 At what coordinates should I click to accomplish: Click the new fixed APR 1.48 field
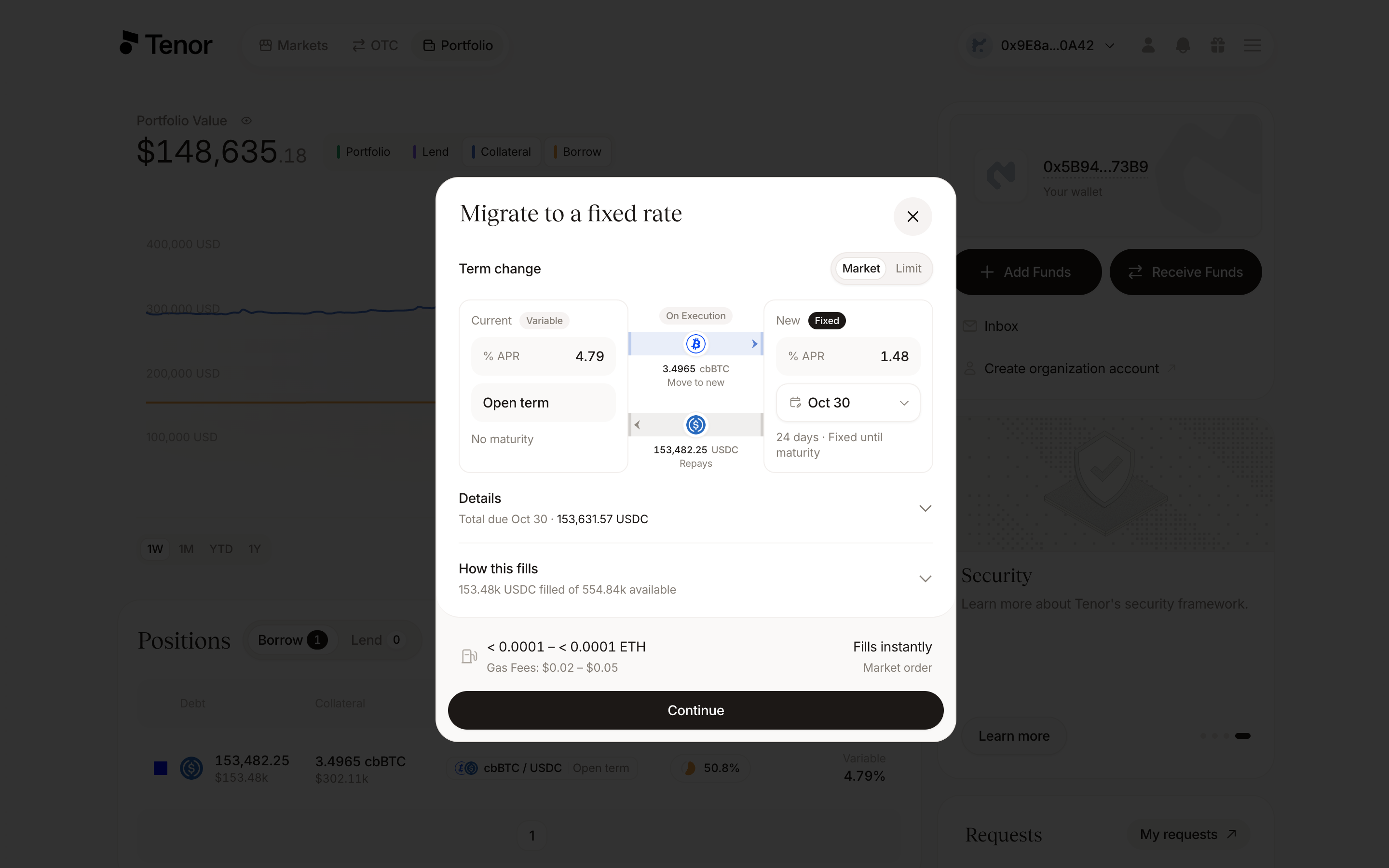pos(848,356)
